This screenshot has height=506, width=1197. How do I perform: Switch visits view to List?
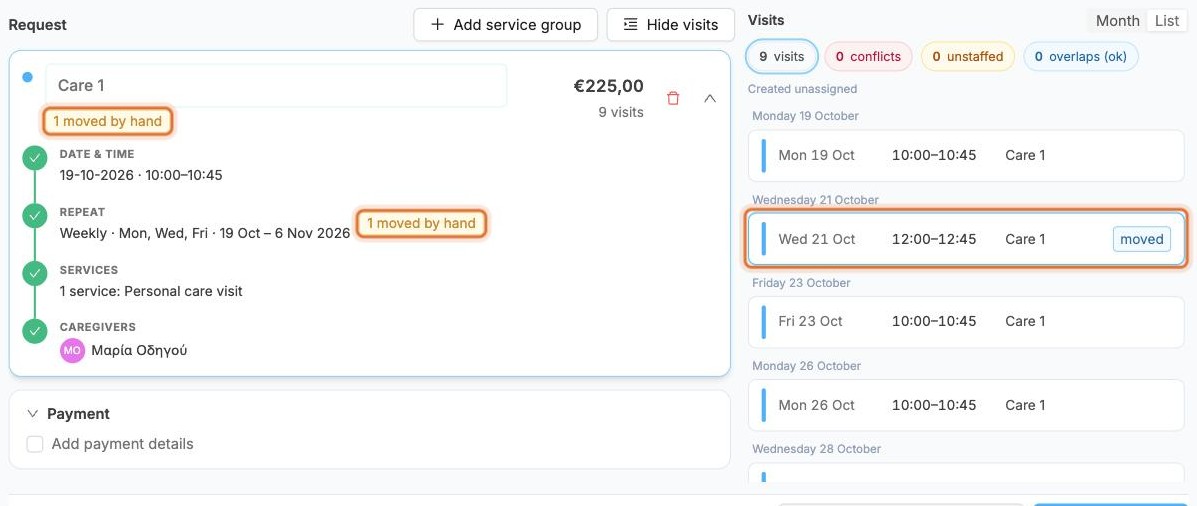click(1166, 21)
